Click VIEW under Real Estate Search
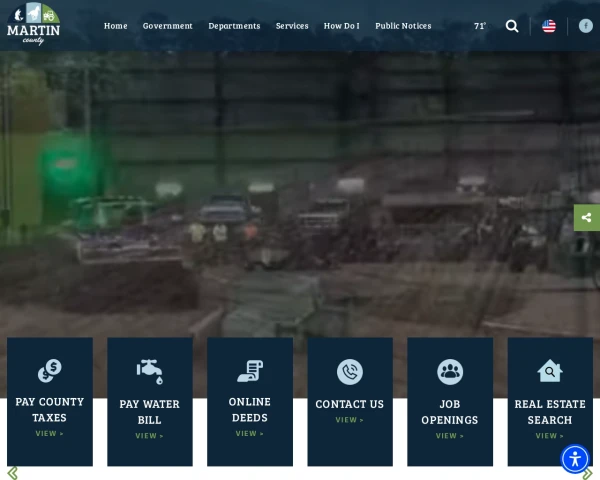The height and width of the screenshot is (480, 600). click(x=550, y=436)
